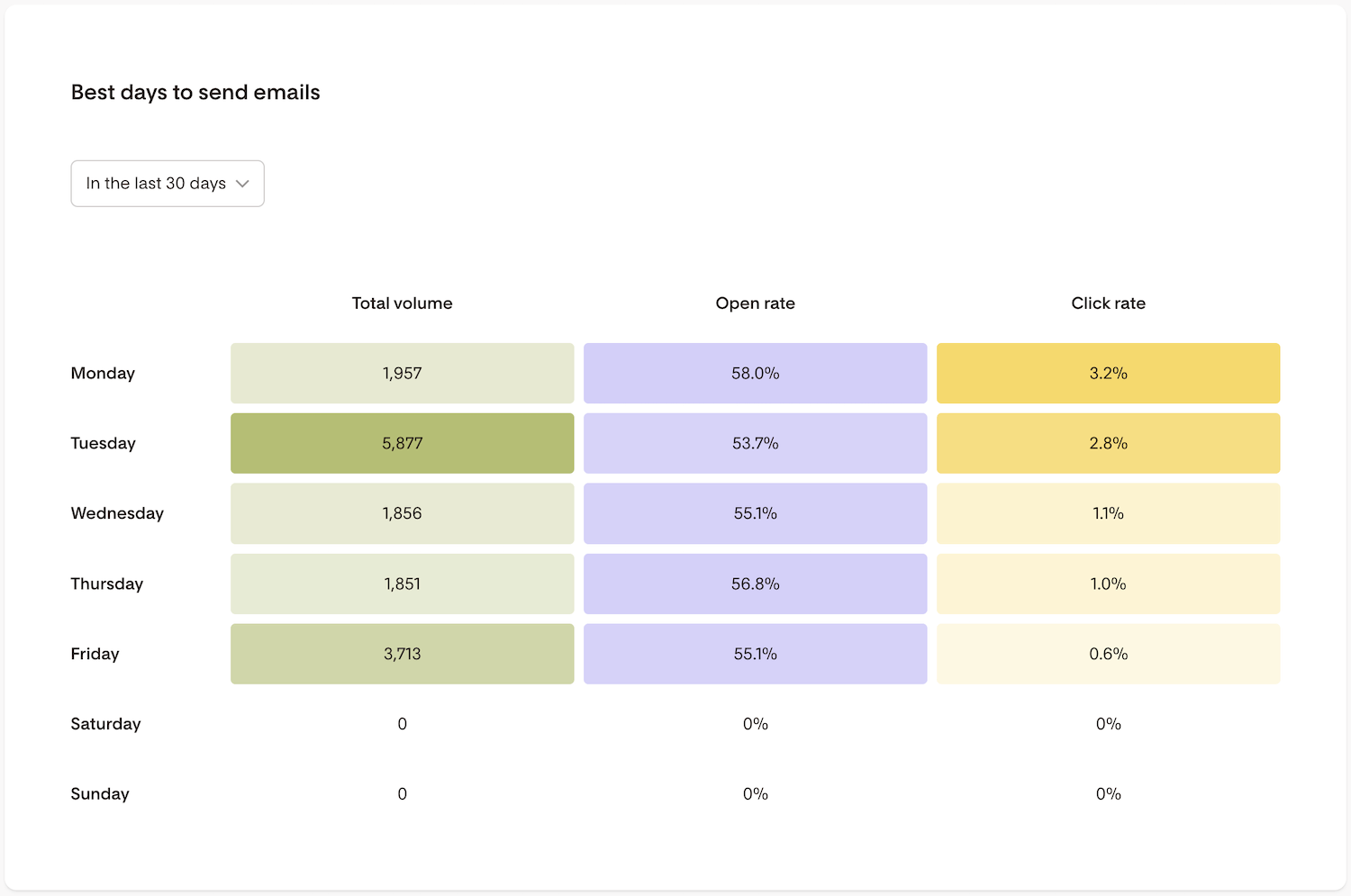Click Wednesday's 1.1% click rate cell
1351x896 pixels.
click(1108, 513)
